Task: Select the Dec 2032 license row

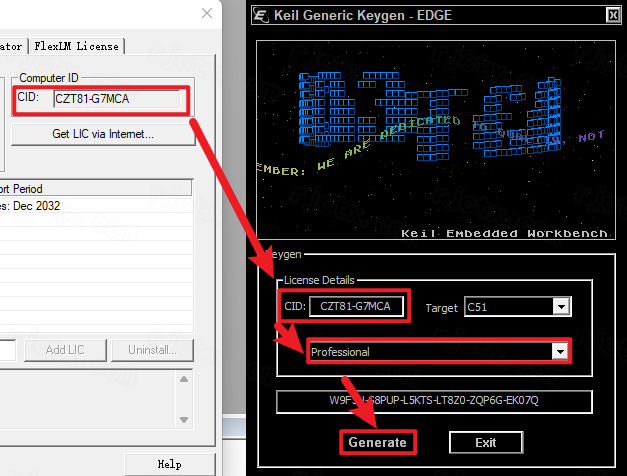Action: [x=96, y=206]
